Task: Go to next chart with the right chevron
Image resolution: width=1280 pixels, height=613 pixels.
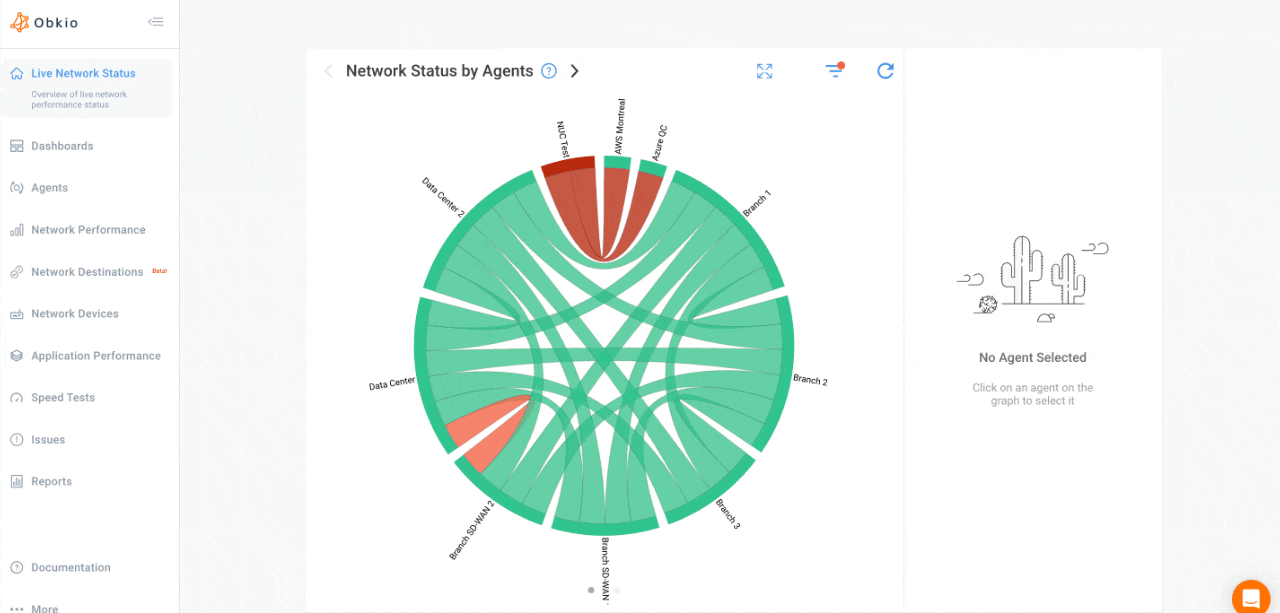Action: 574,71
